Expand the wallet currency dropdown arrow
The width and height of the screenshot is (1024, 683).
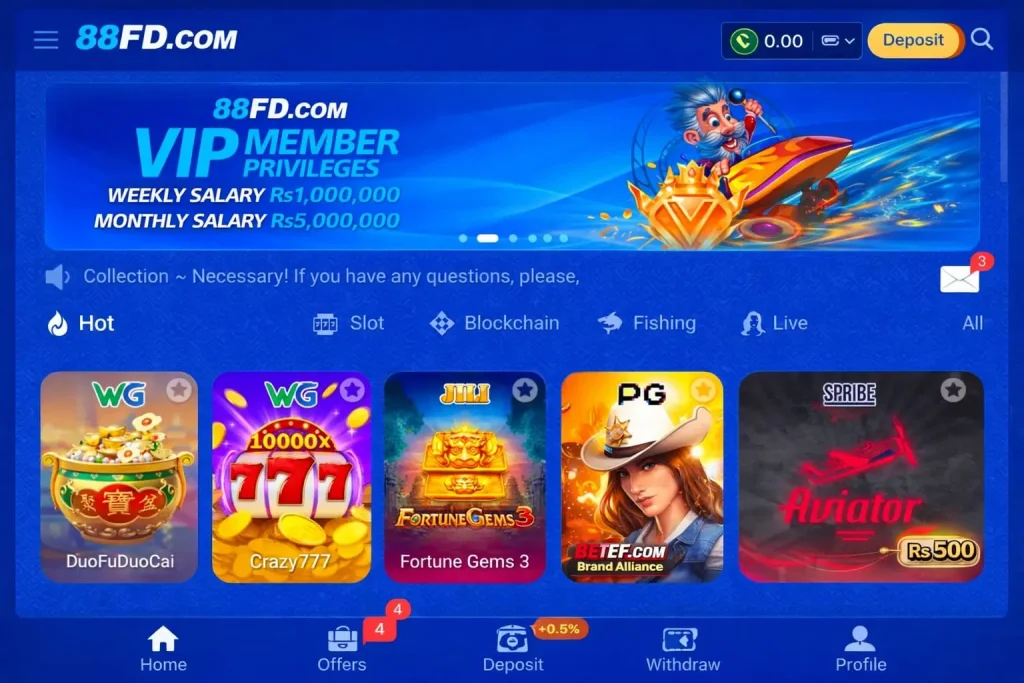pos(850,40)
